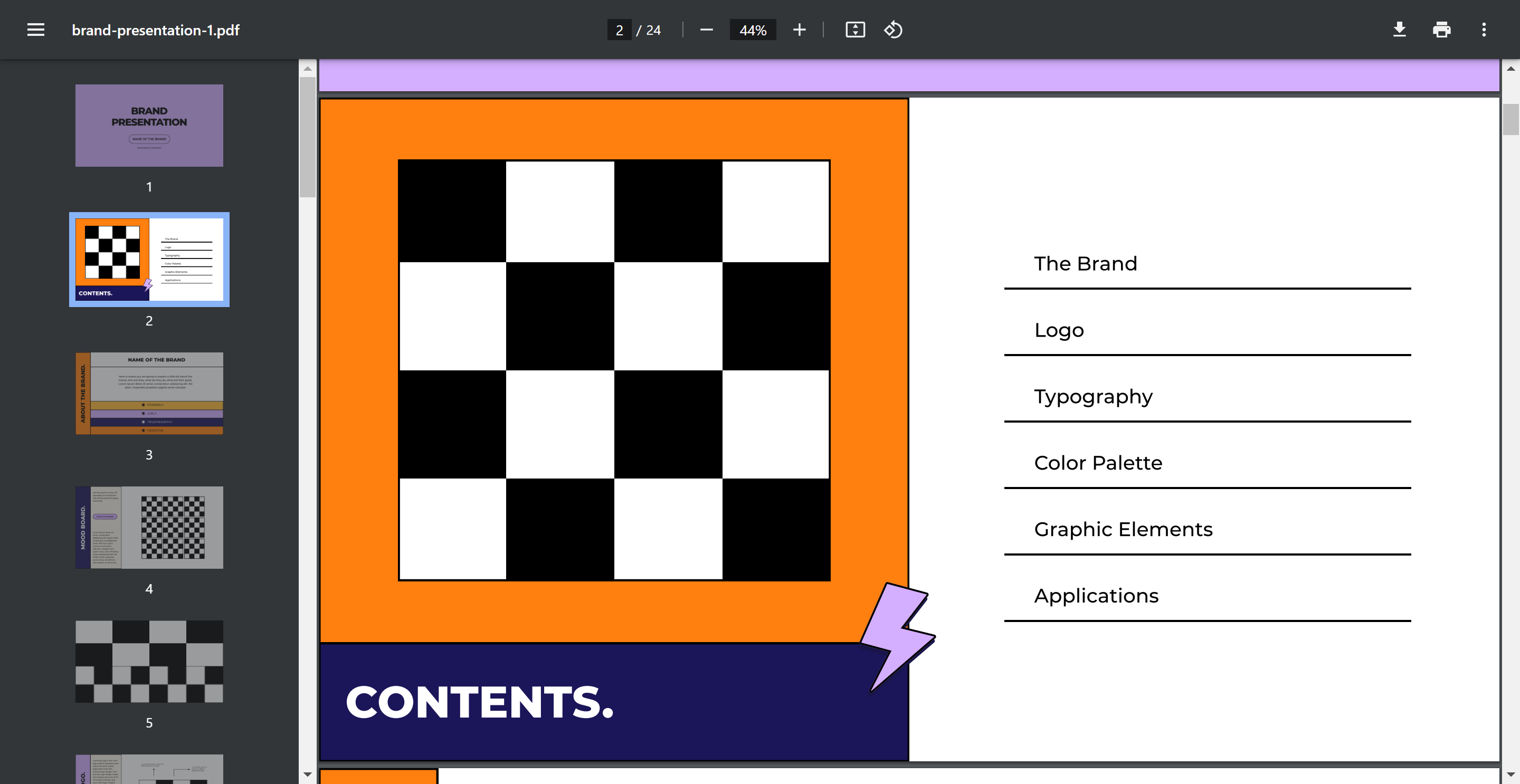This screenshot has height=784, width=1520.
Task: Click the current page number input field
Action: click(620, 29)
